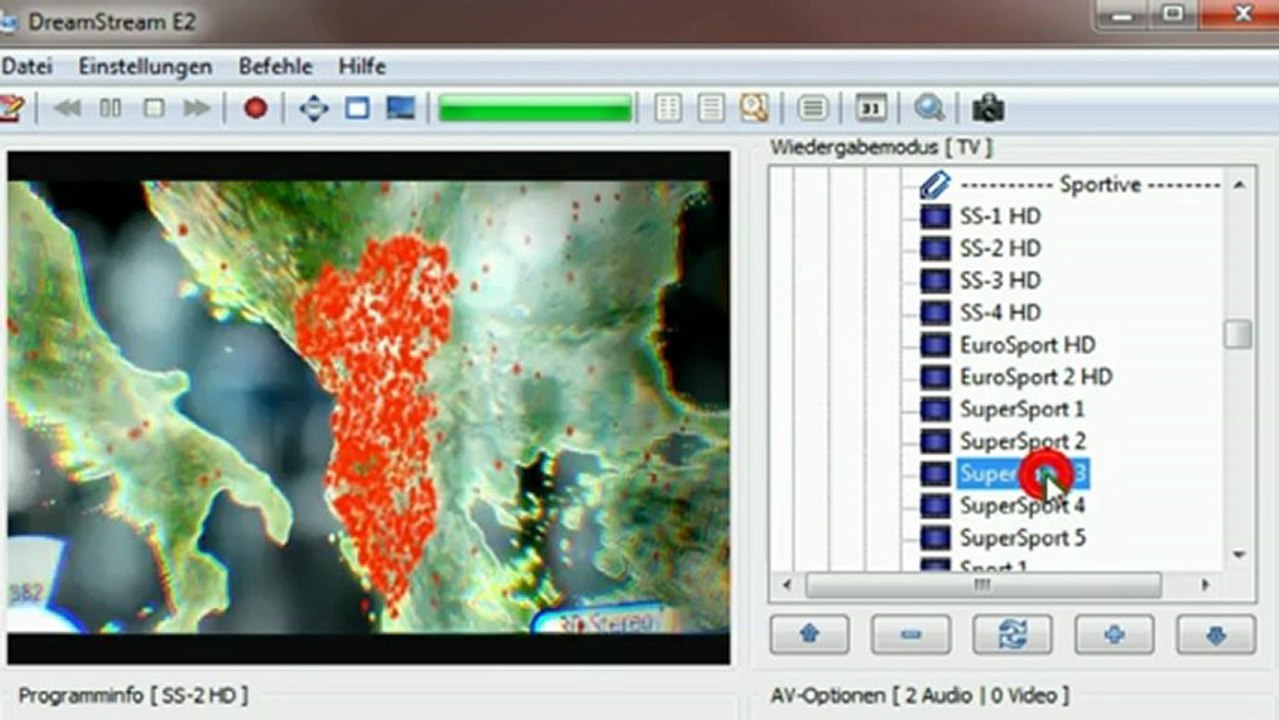This screenshot has height=720, width=1279.
Task: Select channel EuroSport 2 HD
Action: [1036, 377]
